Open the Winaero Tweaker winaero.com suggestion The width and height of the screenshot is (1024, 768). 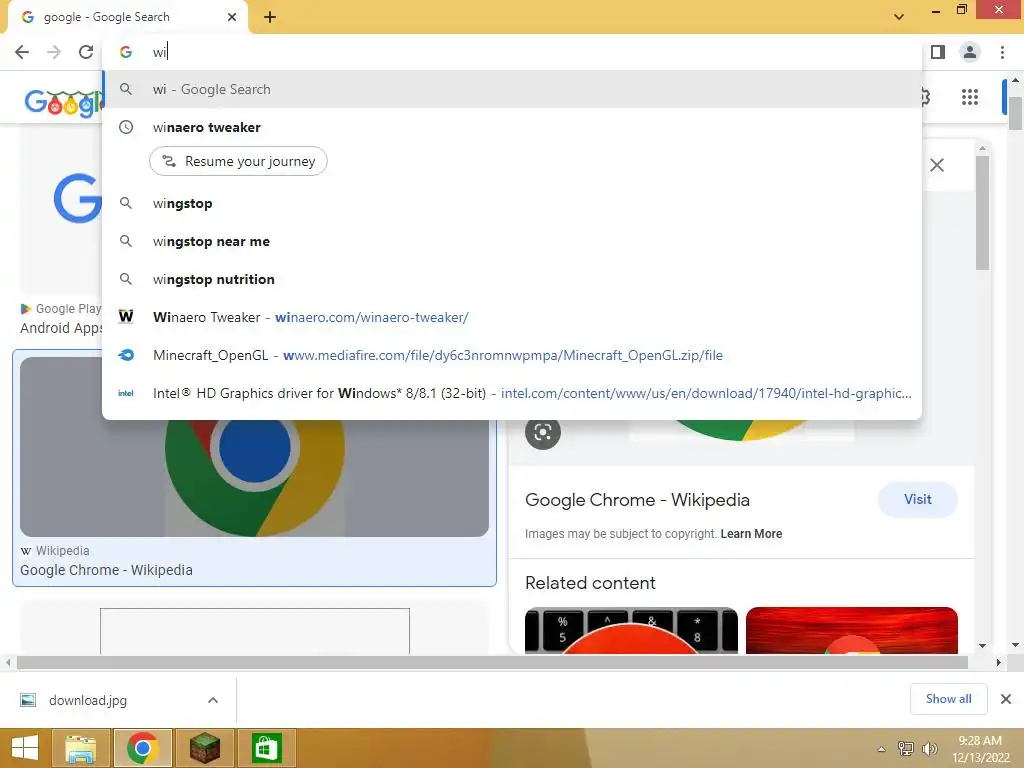point(513,317)
